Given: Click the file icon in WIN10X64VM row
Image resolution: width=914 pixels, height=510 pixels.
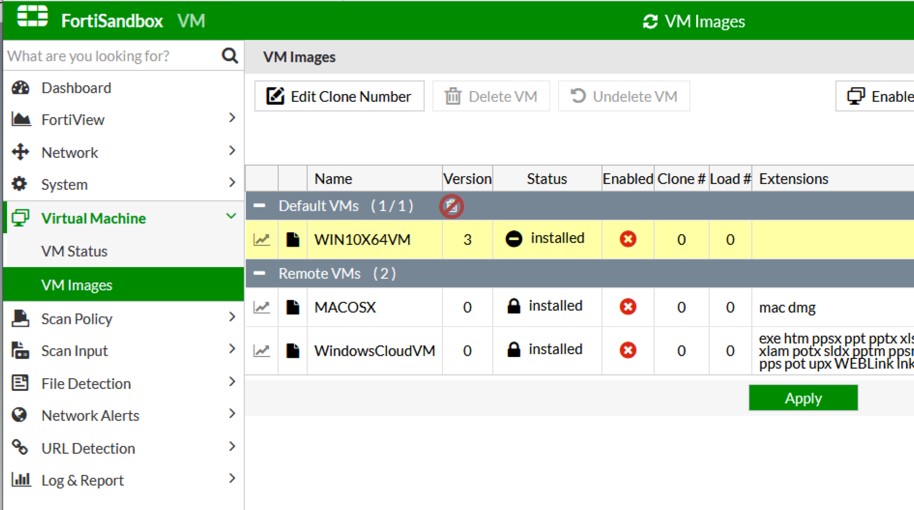Looking at the screenshot, I should [293, 240].
